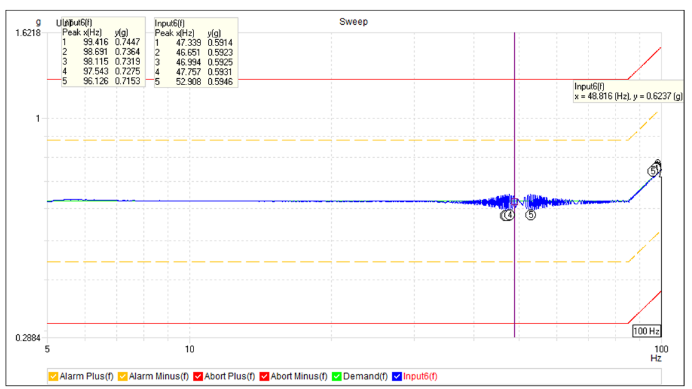Toggle the Alarm Plus(f) legend checkbox
This screenshot has width=692, height=389.
click(53, 376)
